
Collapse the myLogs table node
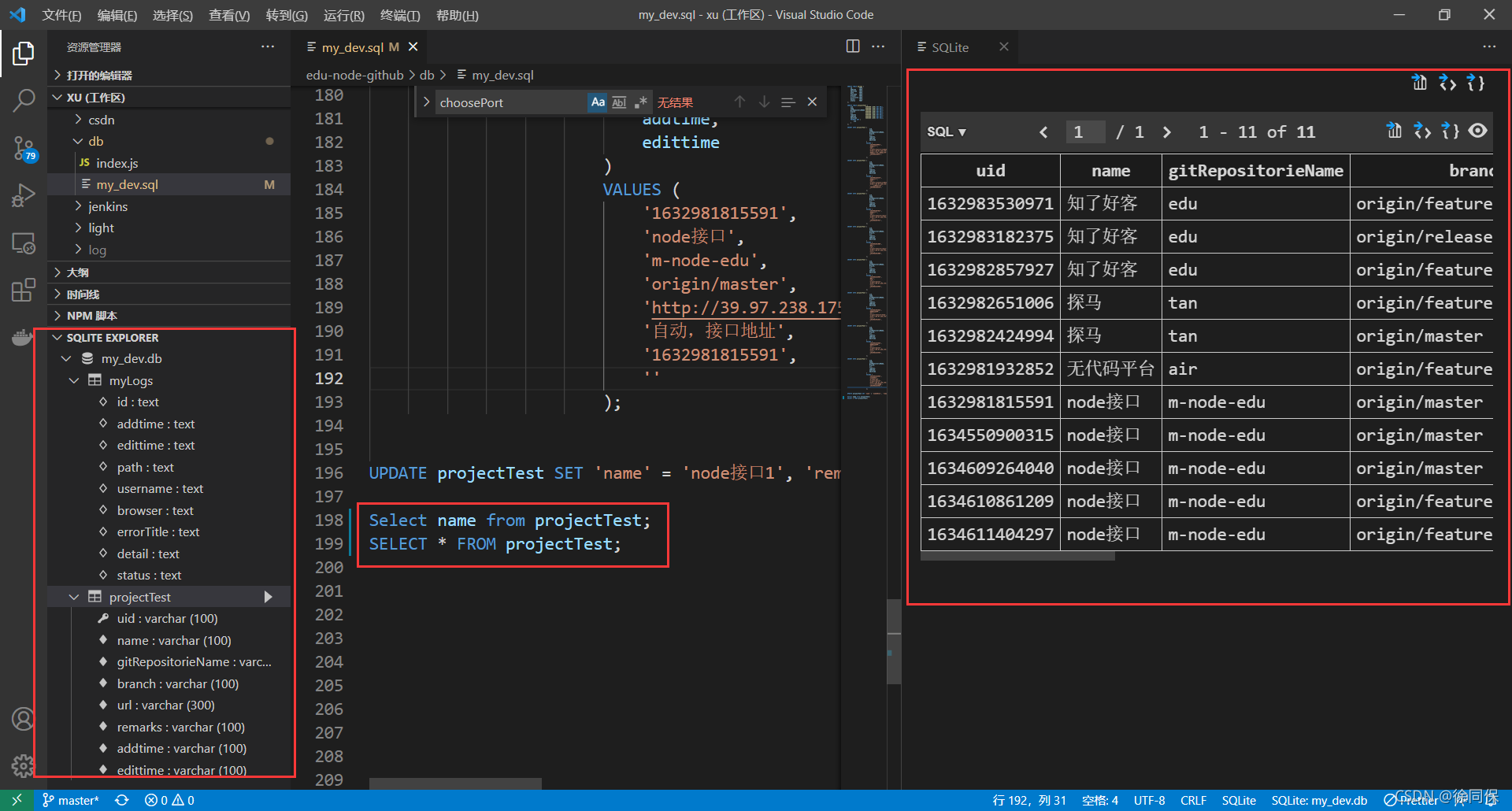point(75,380)
